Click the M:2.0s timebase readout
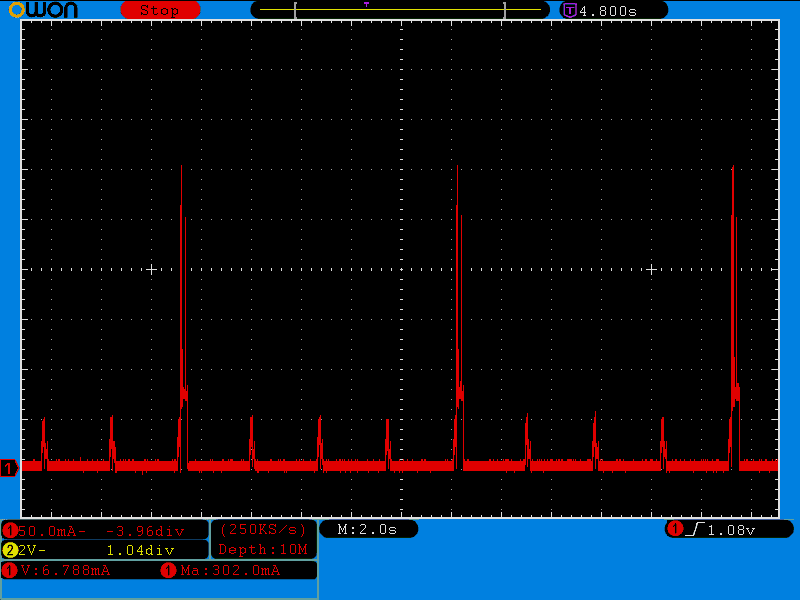Viewport: 800px width, 600px height. tap(367, 529)
